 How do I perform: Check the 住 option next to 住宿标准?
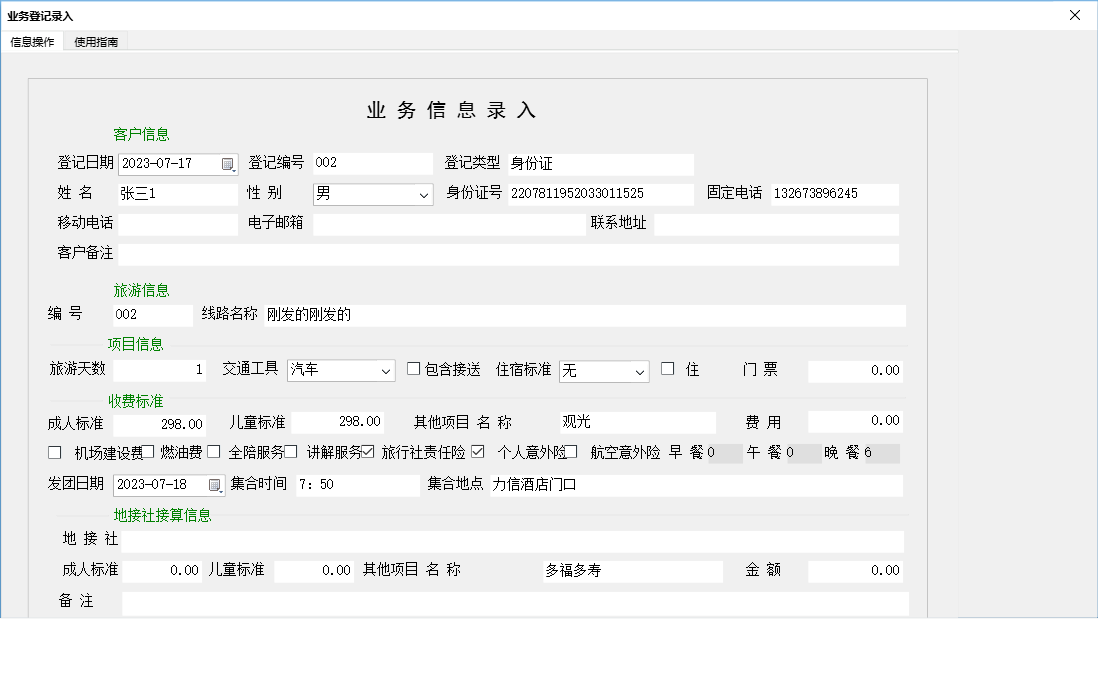click(668, 368)
